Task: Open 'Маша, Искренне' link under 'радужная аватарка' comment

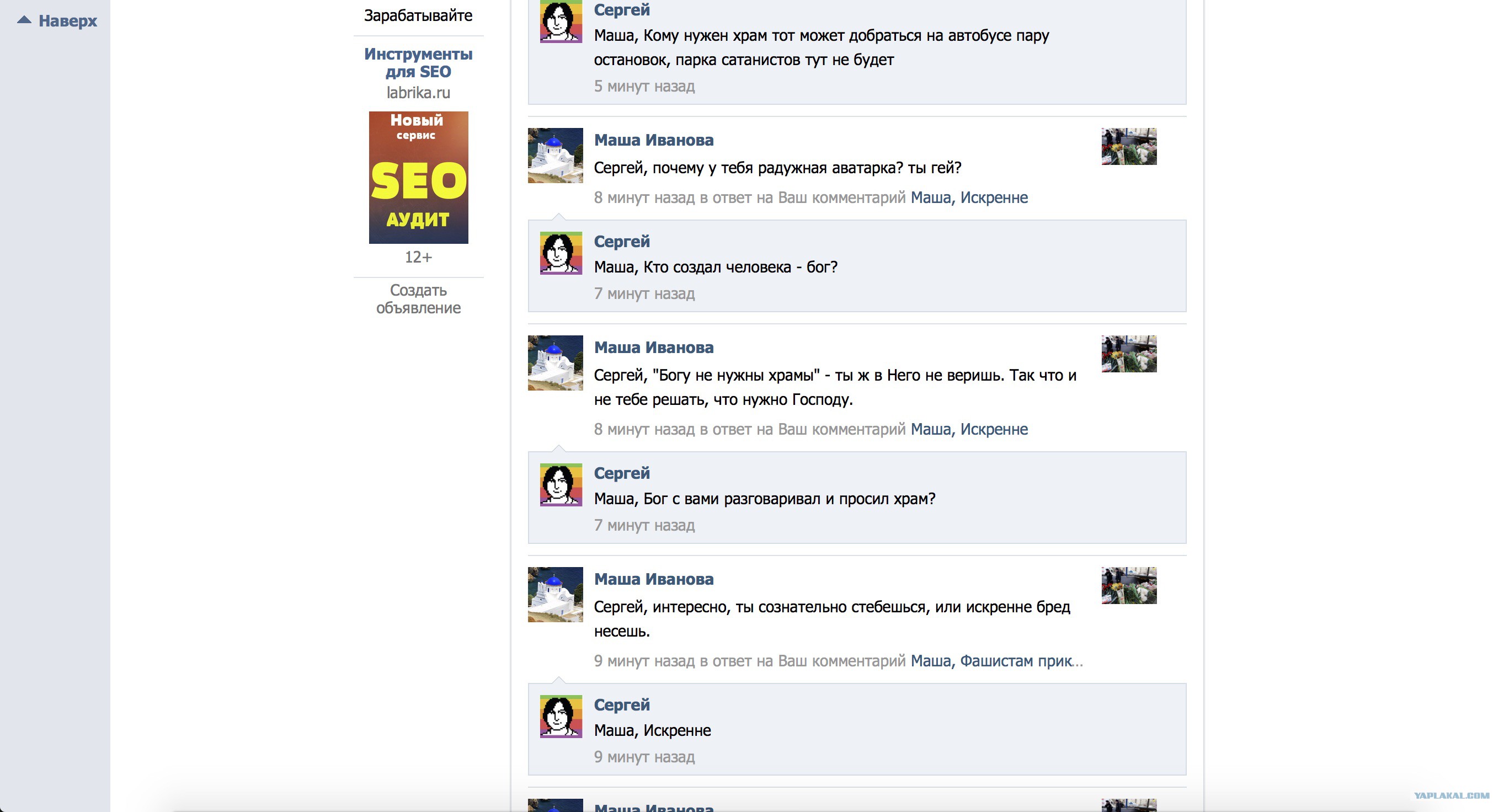Action: pyautogui.click(x=969, y=197)
